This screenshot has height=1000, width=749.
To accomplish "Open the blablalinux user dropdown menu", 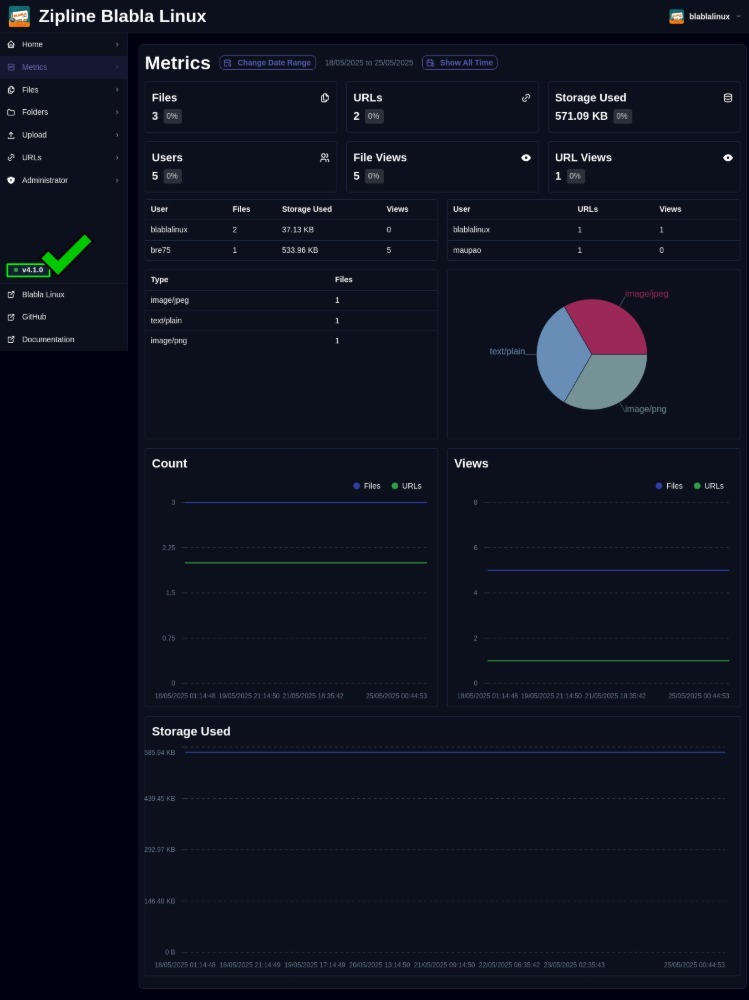I will [x=705, y=17].
